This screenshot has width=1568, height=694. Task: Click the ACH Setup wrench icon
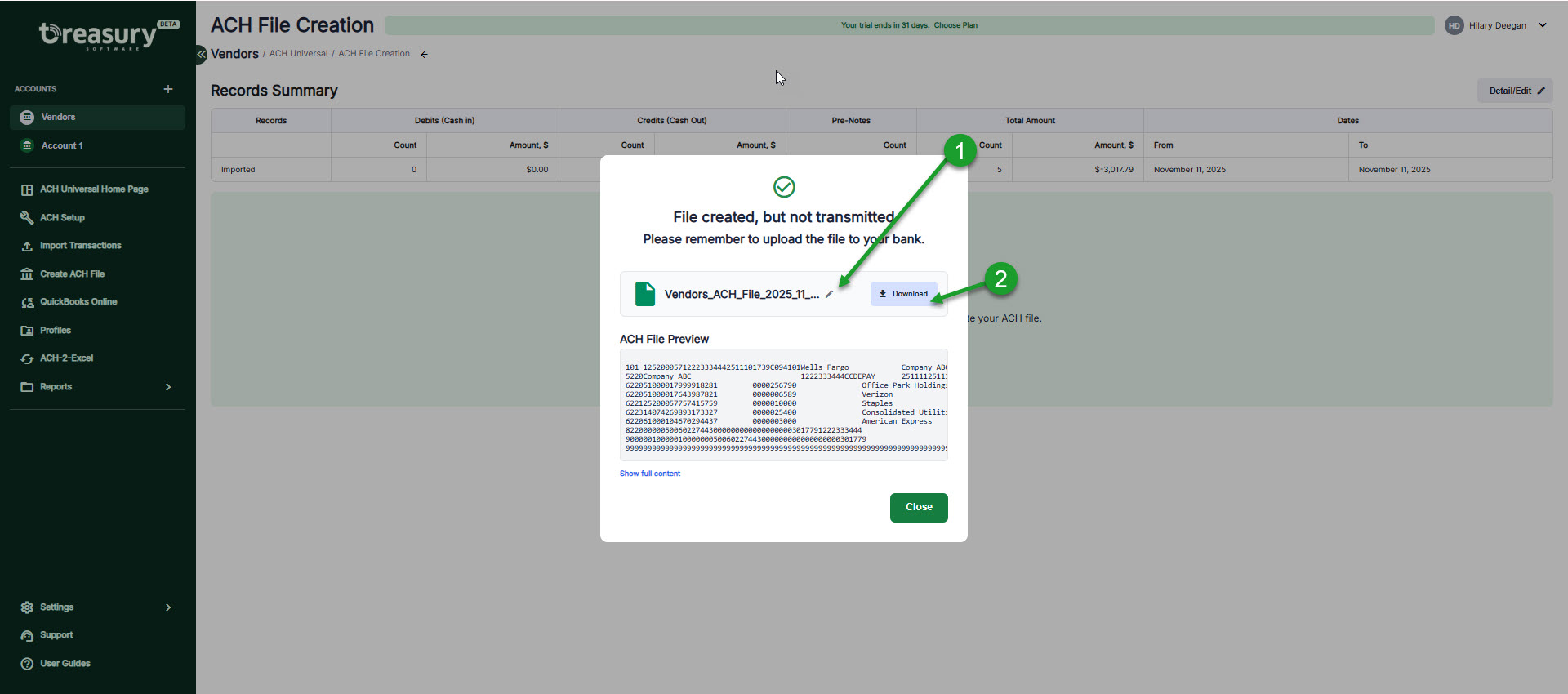click(x=27, y=218)
